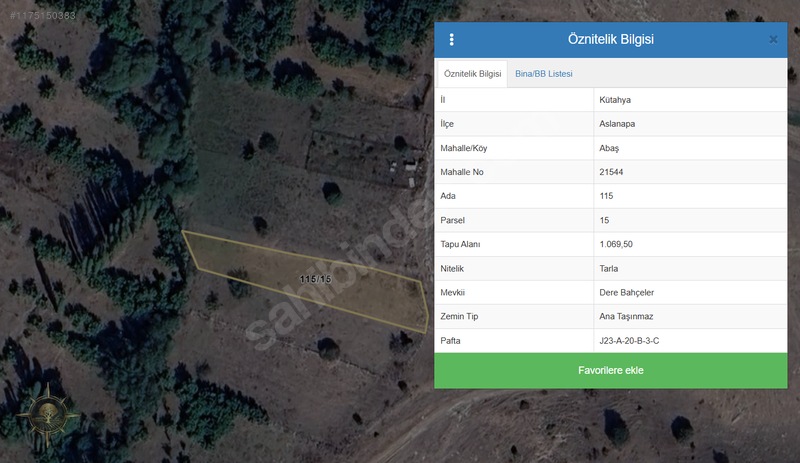
Task: Select the Parsel value 15
Action: pyautogui.click(x=604, y=220)
